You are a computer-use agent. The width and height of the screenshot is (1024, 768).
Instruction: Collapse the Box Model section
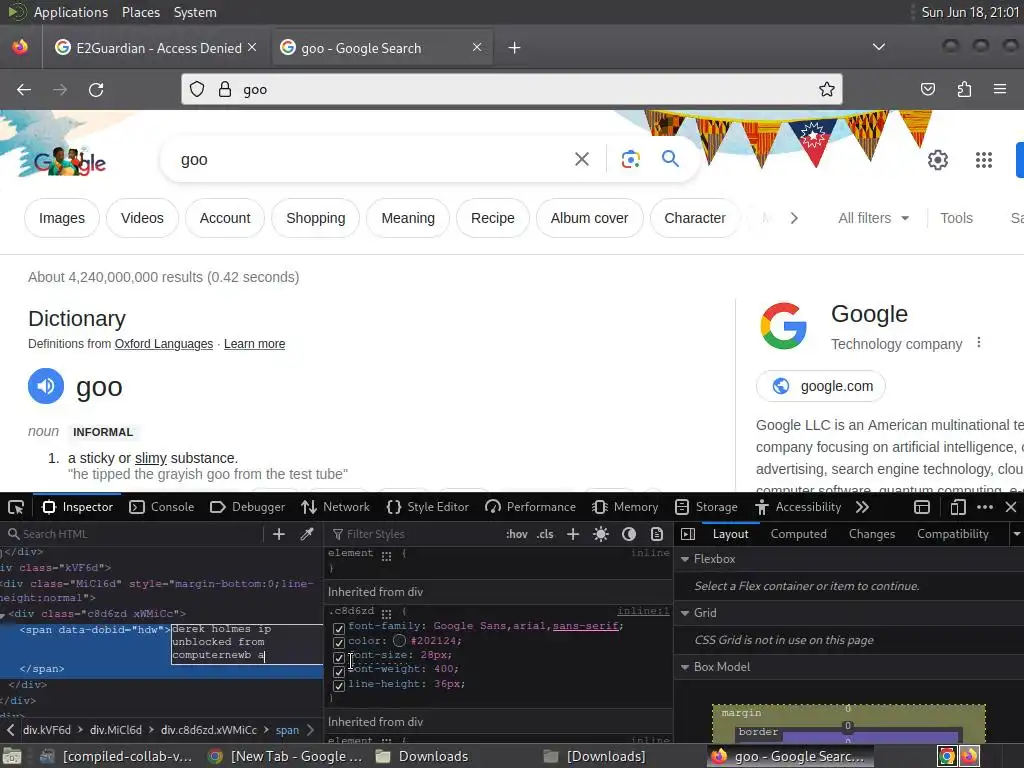(x=685, y=667)
